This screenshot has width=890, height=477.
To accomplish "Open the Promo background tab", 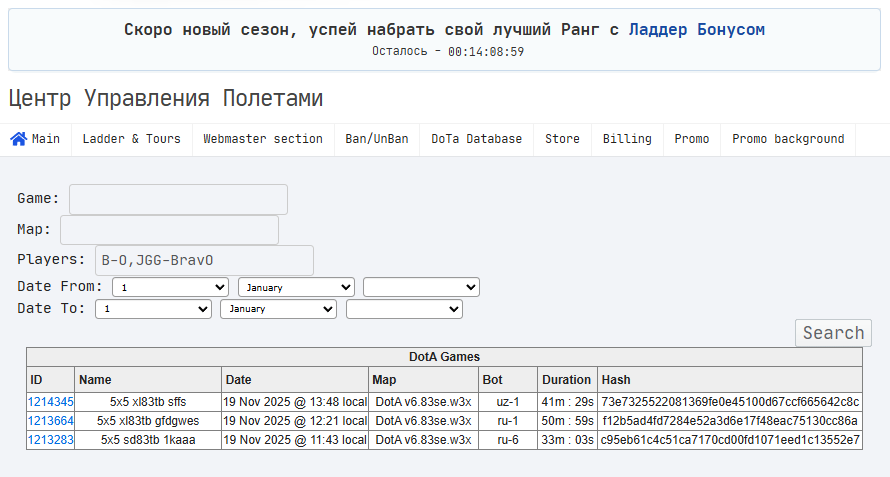I will tap(788, 139).
